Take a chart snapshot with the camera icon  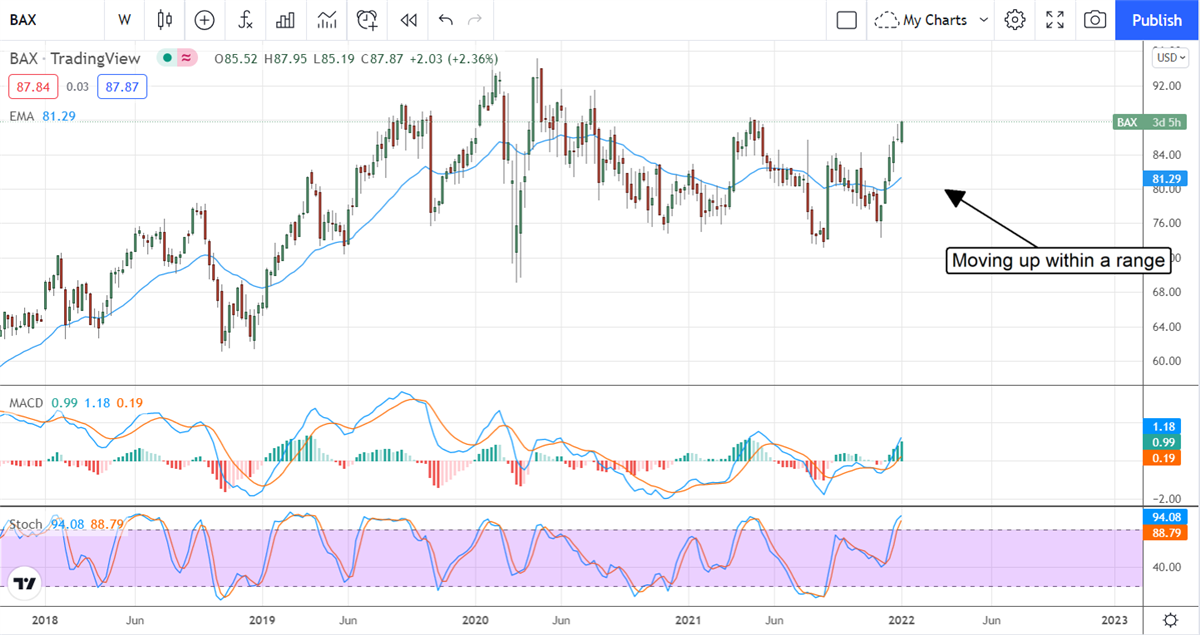[x=1095, y=20]
